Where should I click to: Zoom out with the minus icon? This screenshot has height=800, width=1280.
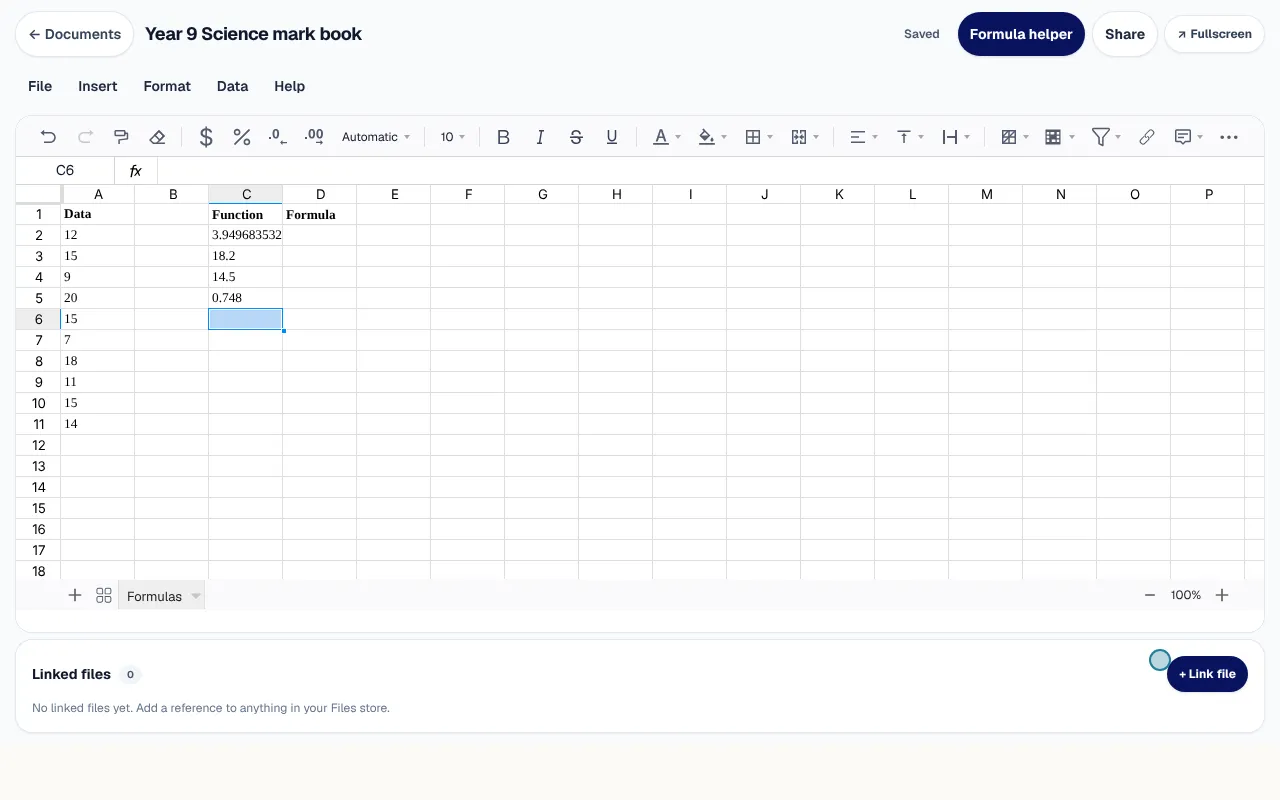[x=1150, y=595]
